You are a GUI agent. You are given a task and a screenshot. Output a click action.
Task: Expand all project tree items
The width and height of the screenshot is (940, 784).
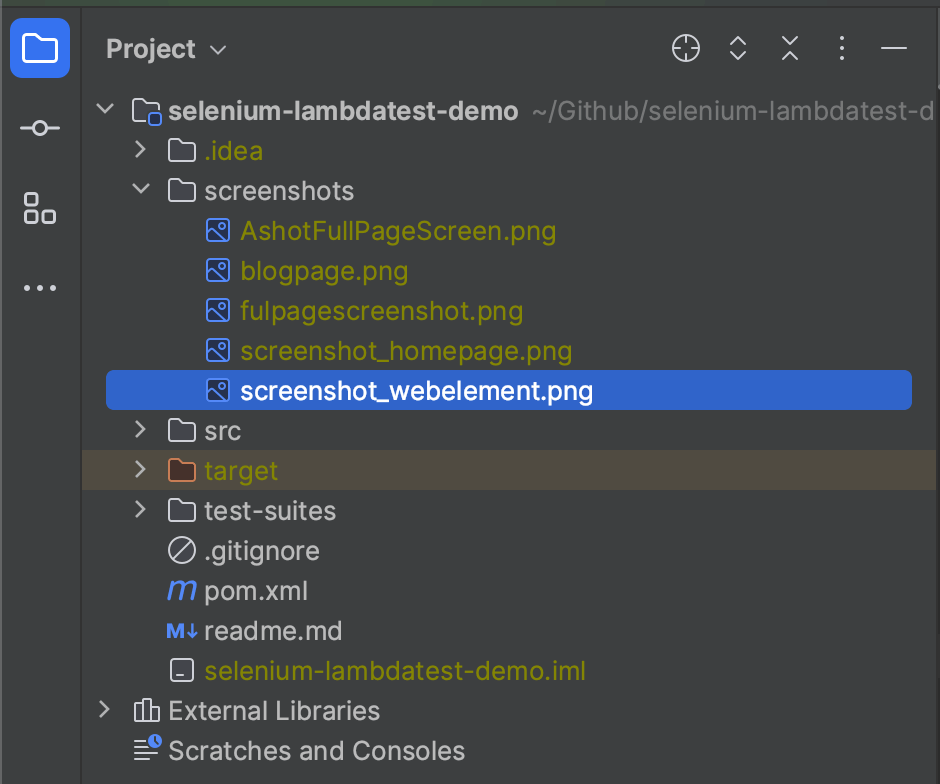tap(738, 48)
